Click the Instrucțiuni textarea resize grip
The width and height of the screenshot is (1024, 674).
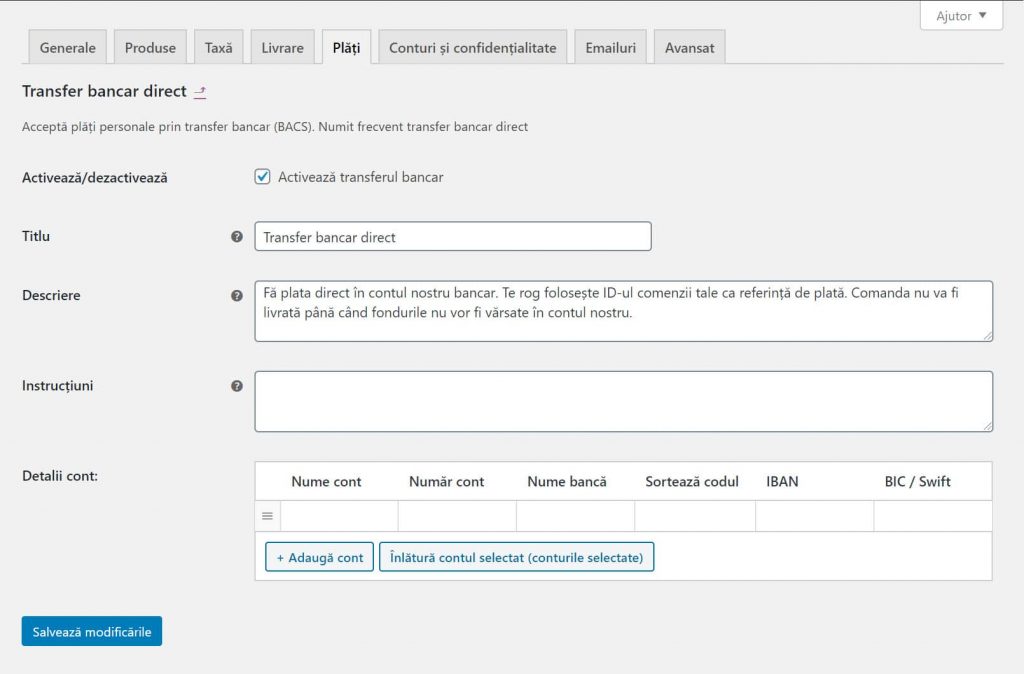(x=987, y=426)
